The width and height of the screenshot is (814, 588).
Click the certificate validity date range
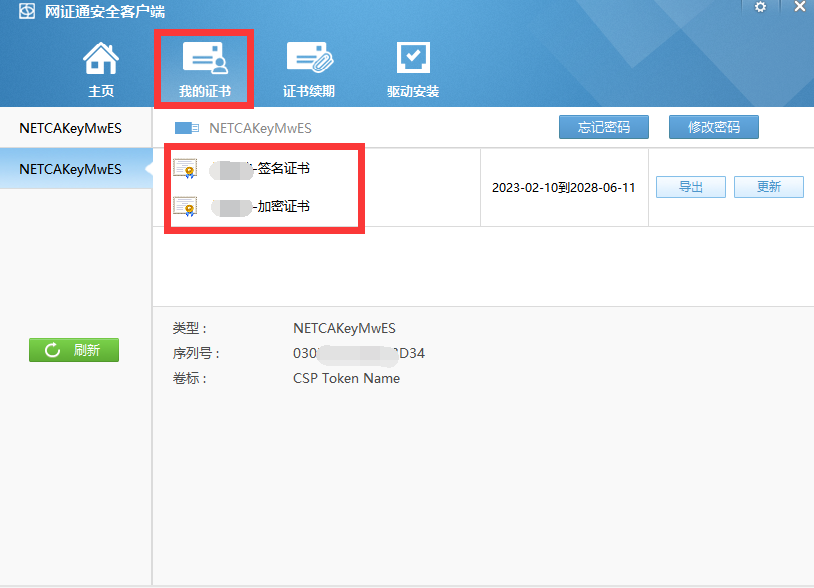coord(563,188)
